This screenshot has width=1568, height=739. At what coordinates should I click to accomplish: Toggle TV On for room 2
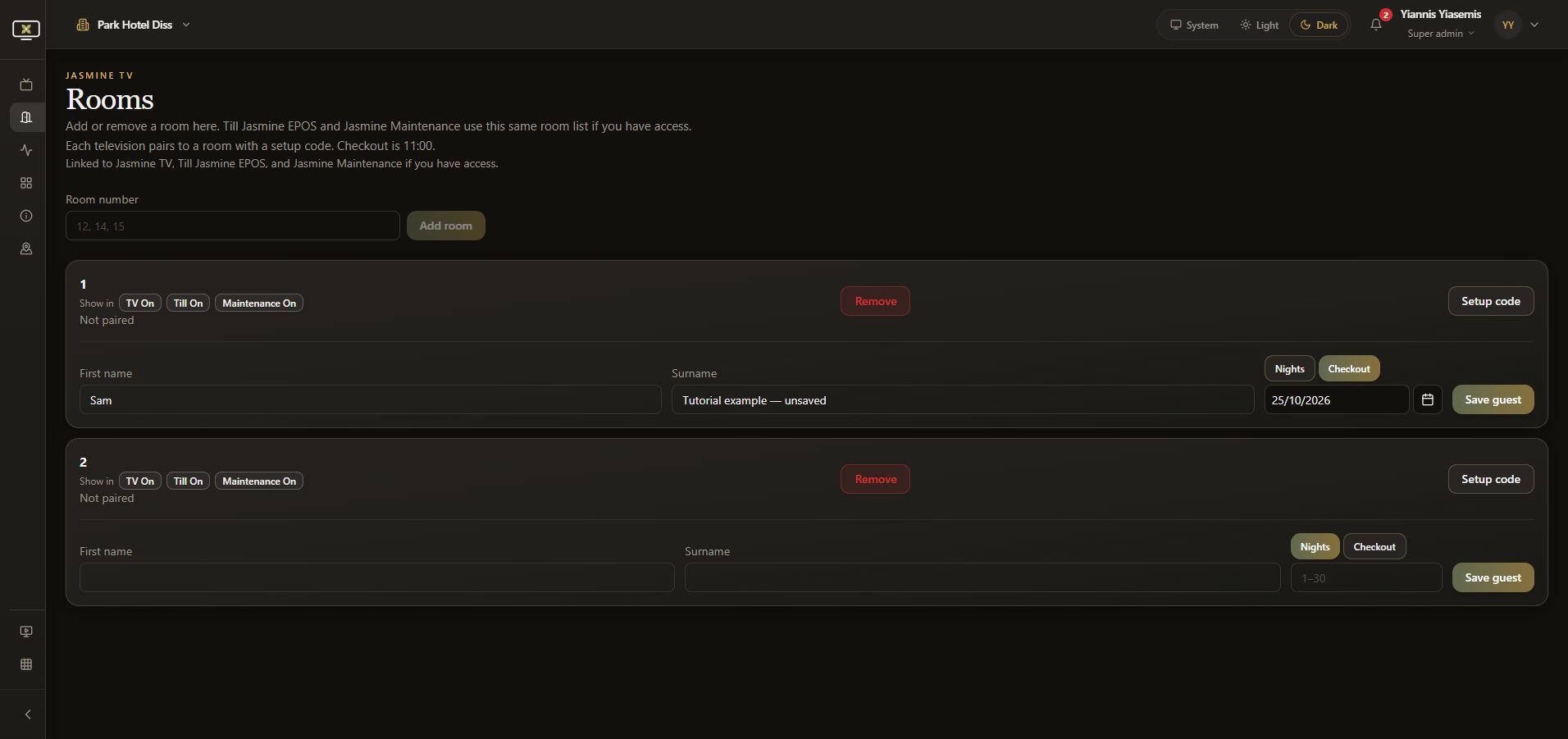140,481
